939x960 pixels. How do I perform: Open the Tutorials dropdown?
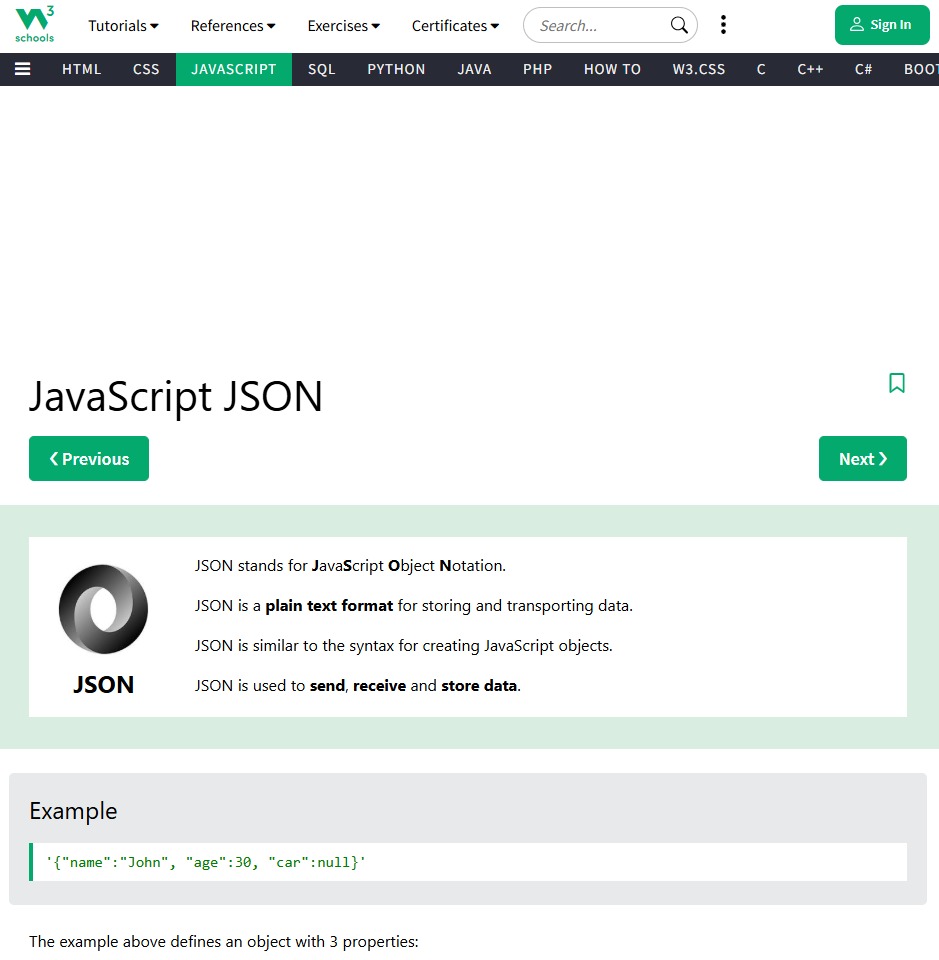123,25
